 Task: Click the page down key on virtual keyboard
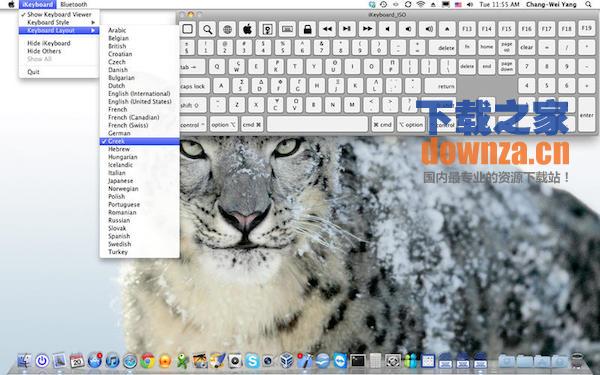[507, 67]
